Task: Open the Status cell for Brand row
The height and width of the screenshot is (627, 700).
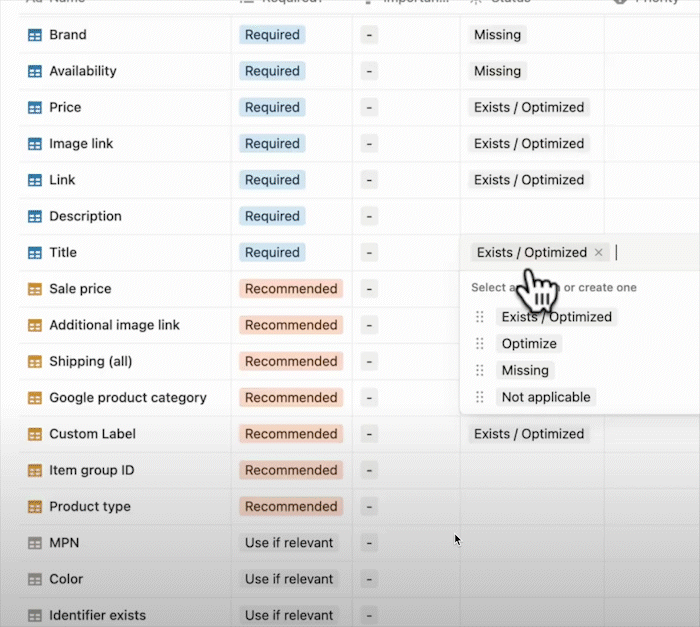Action: 531,35
